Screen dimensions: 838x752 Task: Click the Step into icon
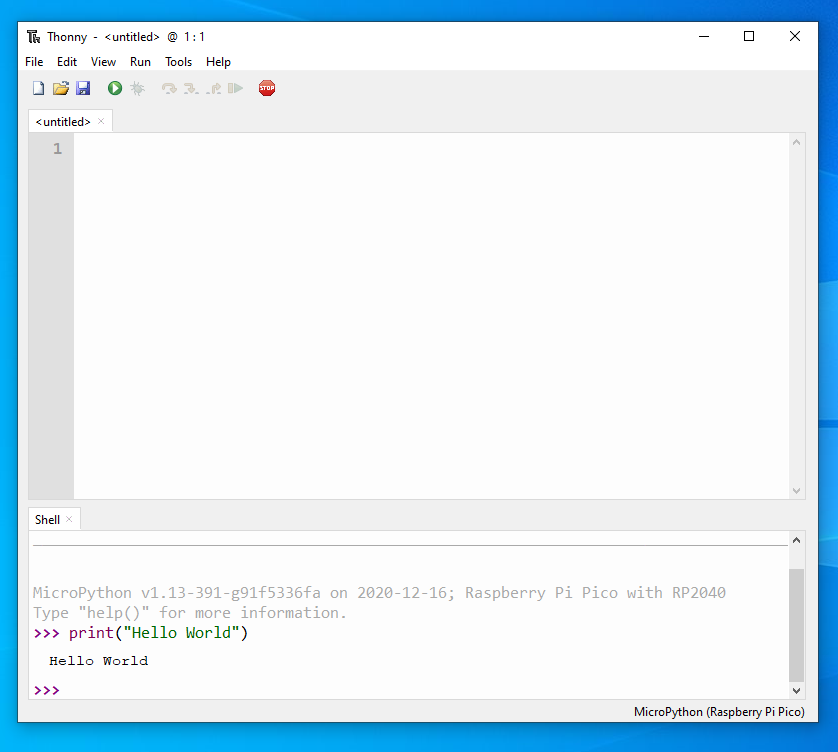pyautogui.click(x=191, y=88)
